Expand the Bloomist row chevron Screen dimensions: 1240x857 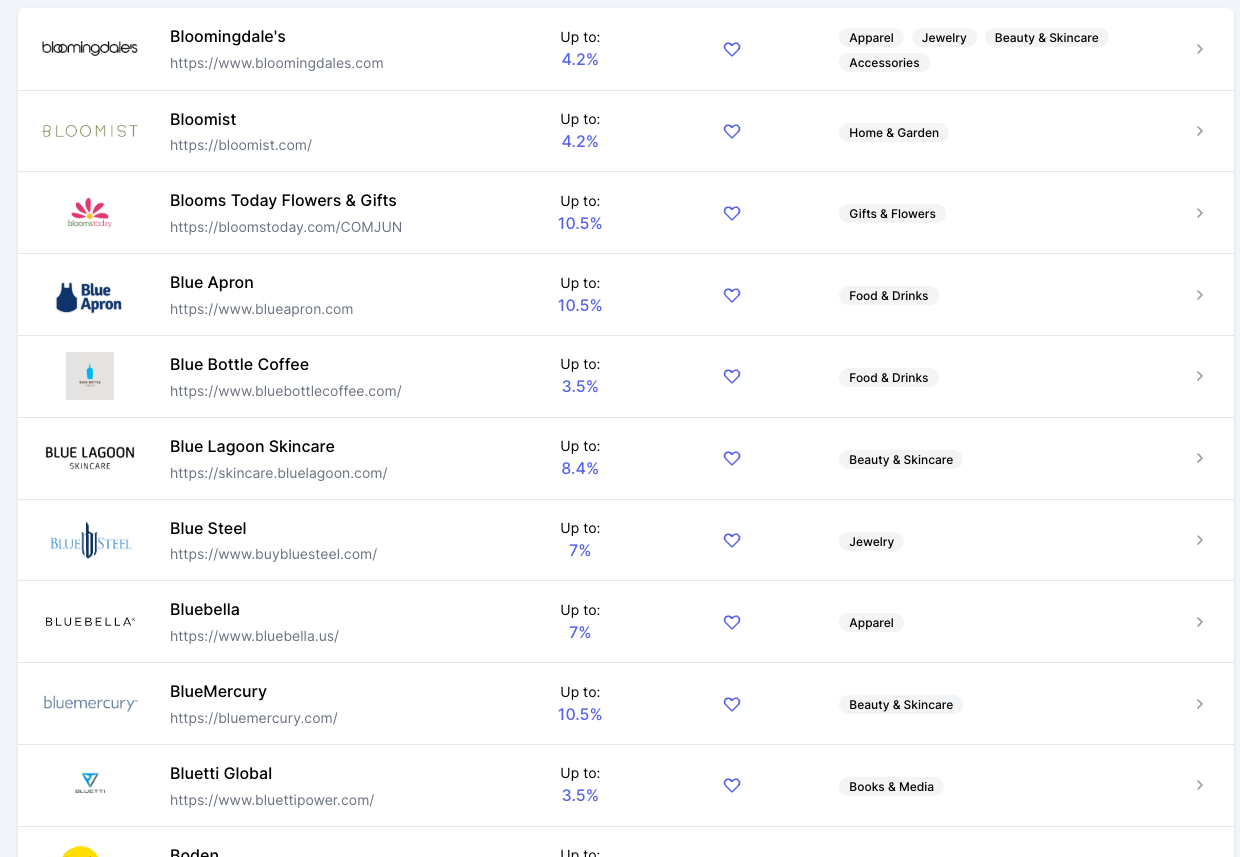(1200, 131)
